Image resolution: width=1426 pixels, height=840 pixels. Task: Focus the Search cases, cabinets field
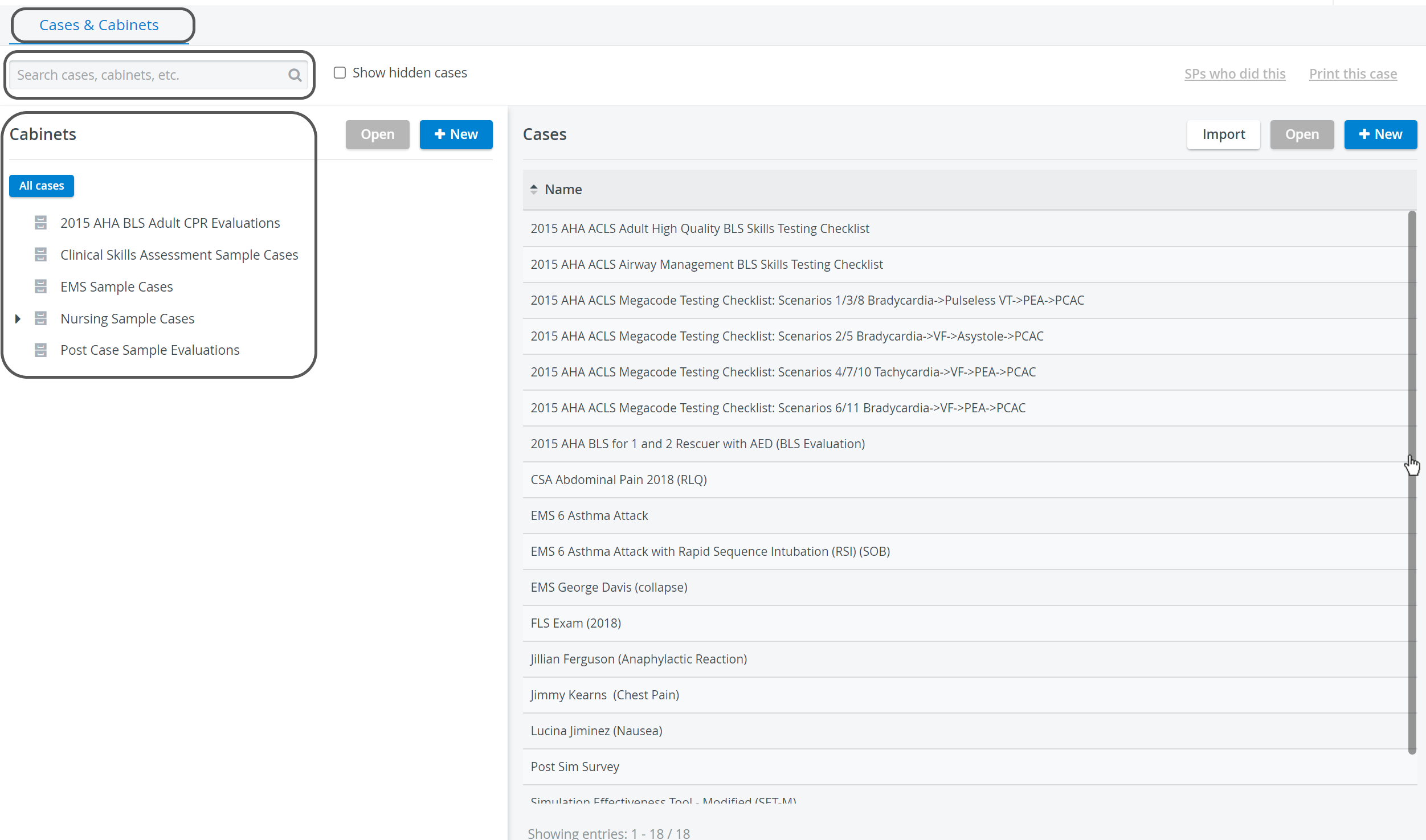tap(149, 75)
